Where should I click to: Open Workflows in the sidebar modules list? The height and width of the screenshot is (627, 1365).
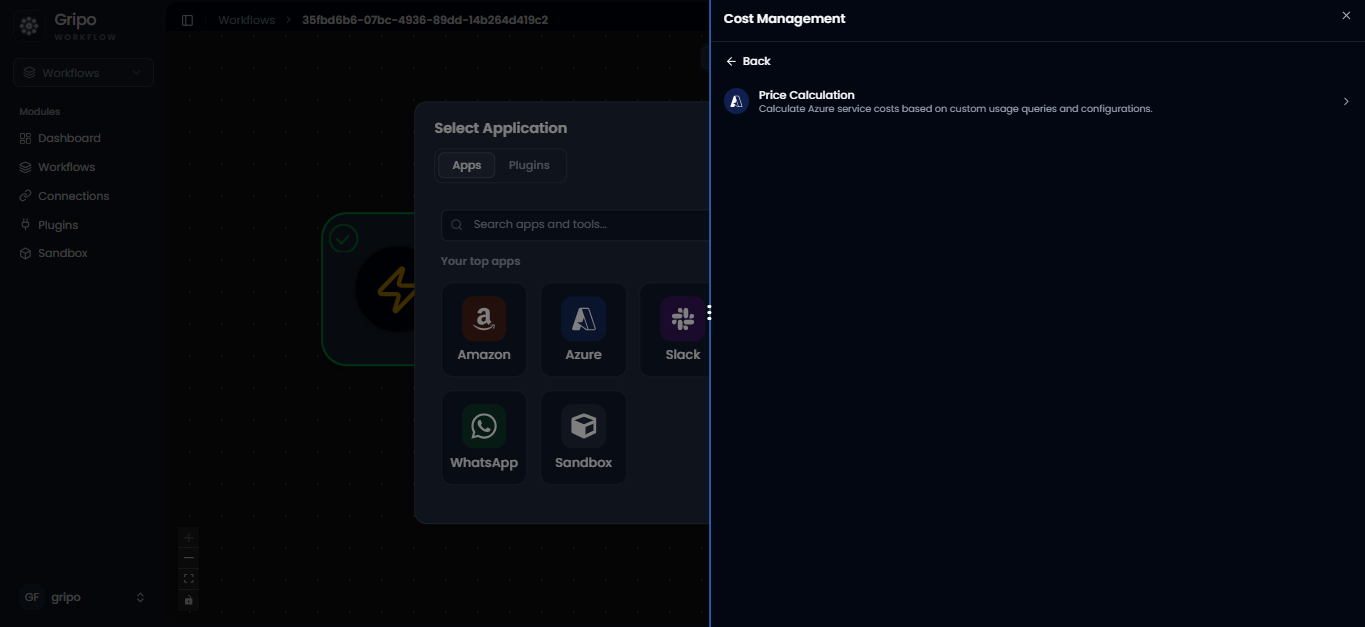tap(66, 167)
